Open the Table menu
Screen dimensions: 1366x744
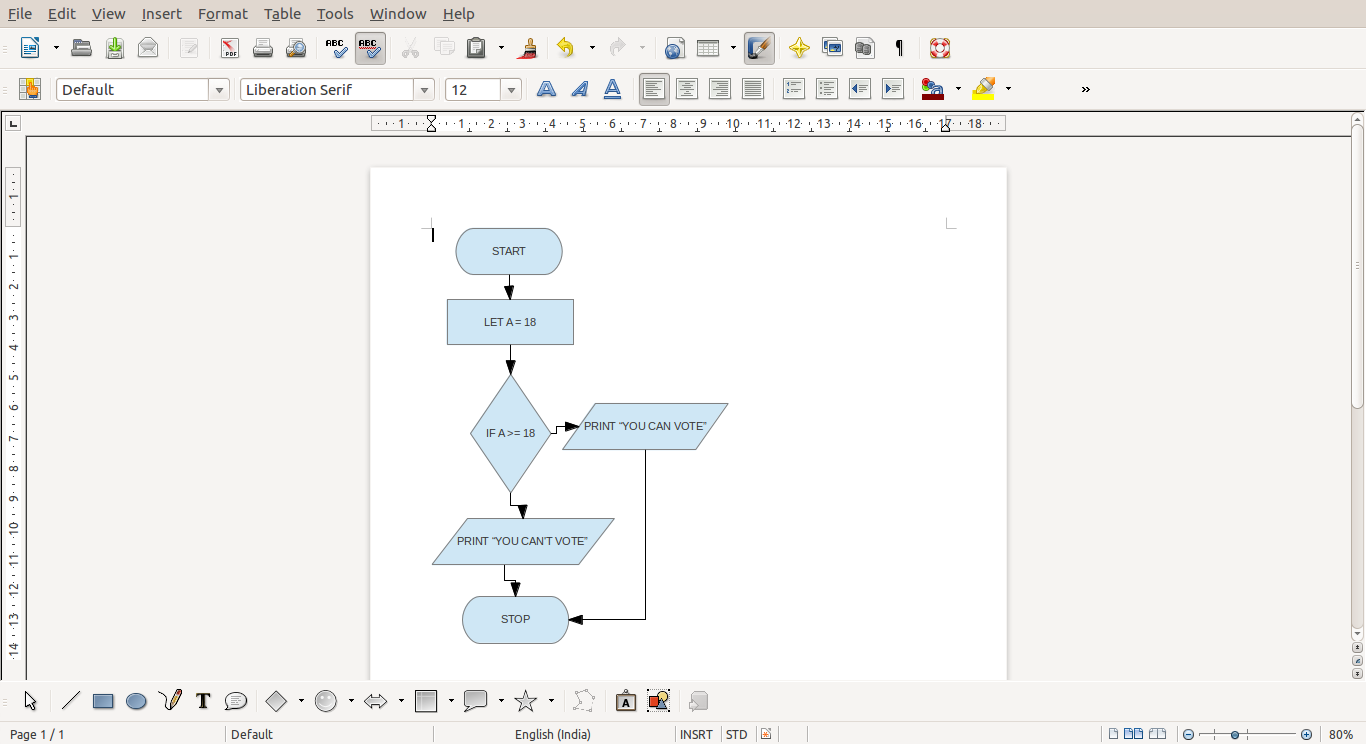(x=282, y=13)
